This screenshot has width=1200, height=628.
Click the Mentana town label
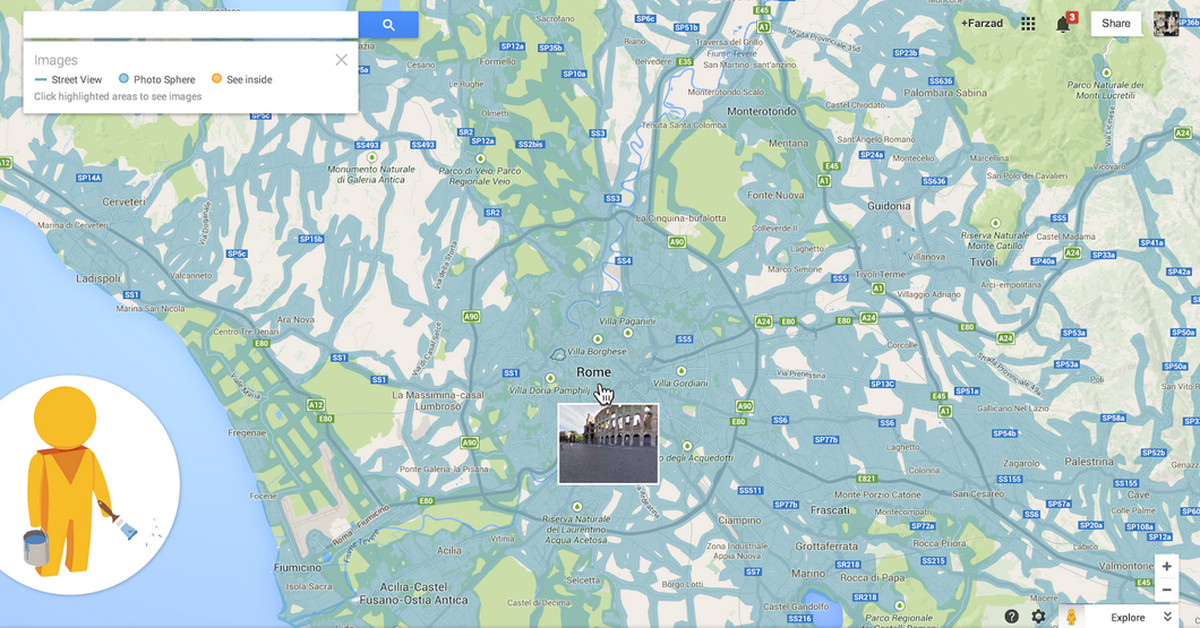790,143
